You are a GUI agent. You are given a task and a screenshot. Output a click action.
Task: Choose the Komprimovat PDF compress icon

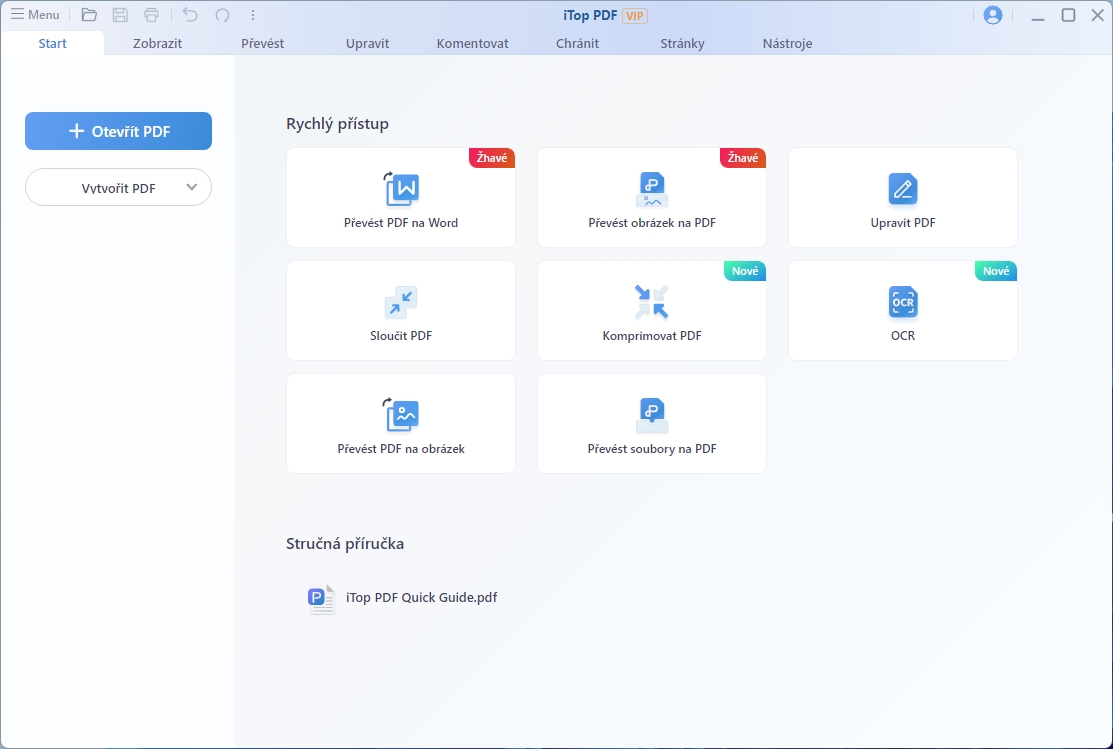(652, 302)
